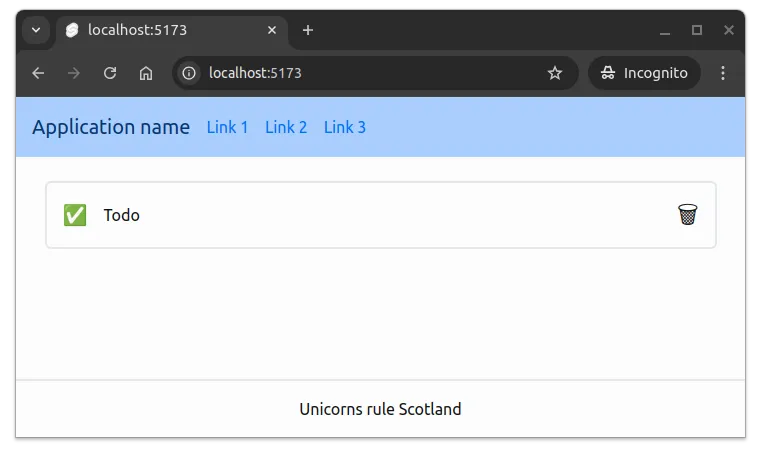Open Link 3 in the navigation bar
This screenshot has width=761, height=469.
point(345,127)
